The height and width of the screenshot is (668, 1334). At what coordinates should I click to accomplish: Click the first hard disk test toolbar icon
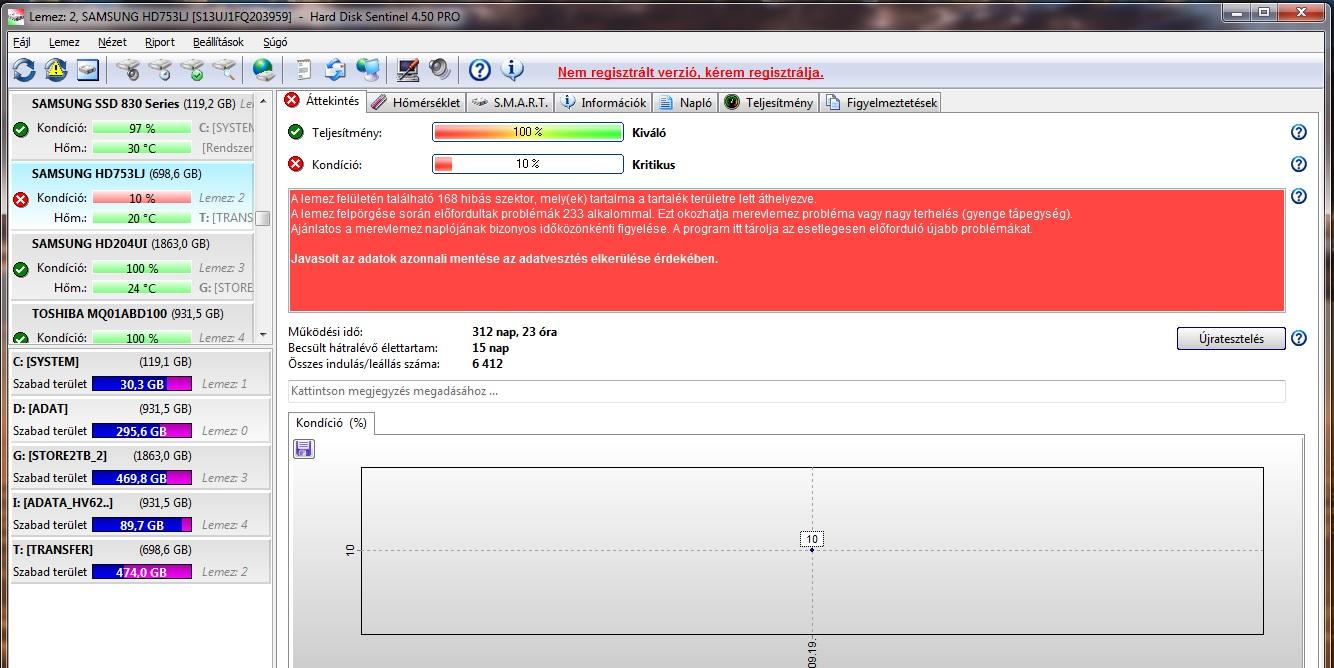coord(128,70)
